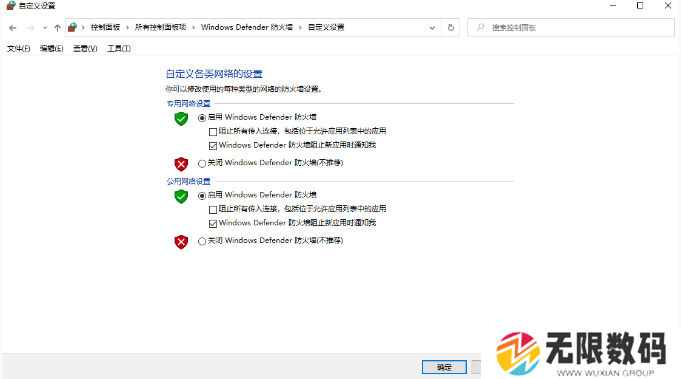The height and width of the screenshot is (379, 681).
Task: Minimize the 自定义设置 window
Action: (x=613, y=6)
